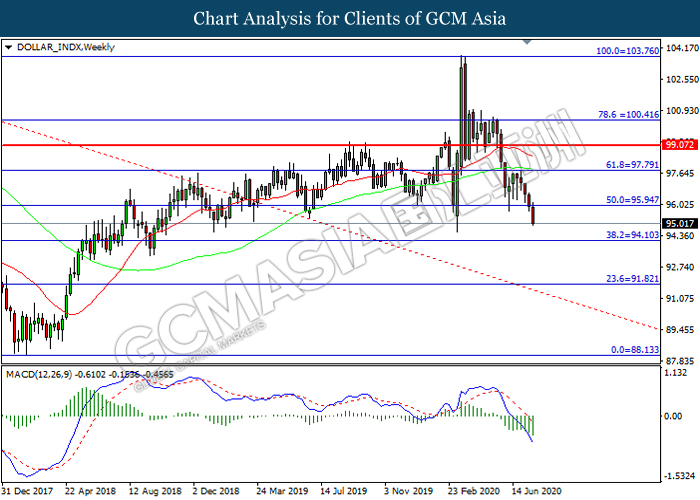
Task: Click the 91.075 price axis value
Action: 680,298
